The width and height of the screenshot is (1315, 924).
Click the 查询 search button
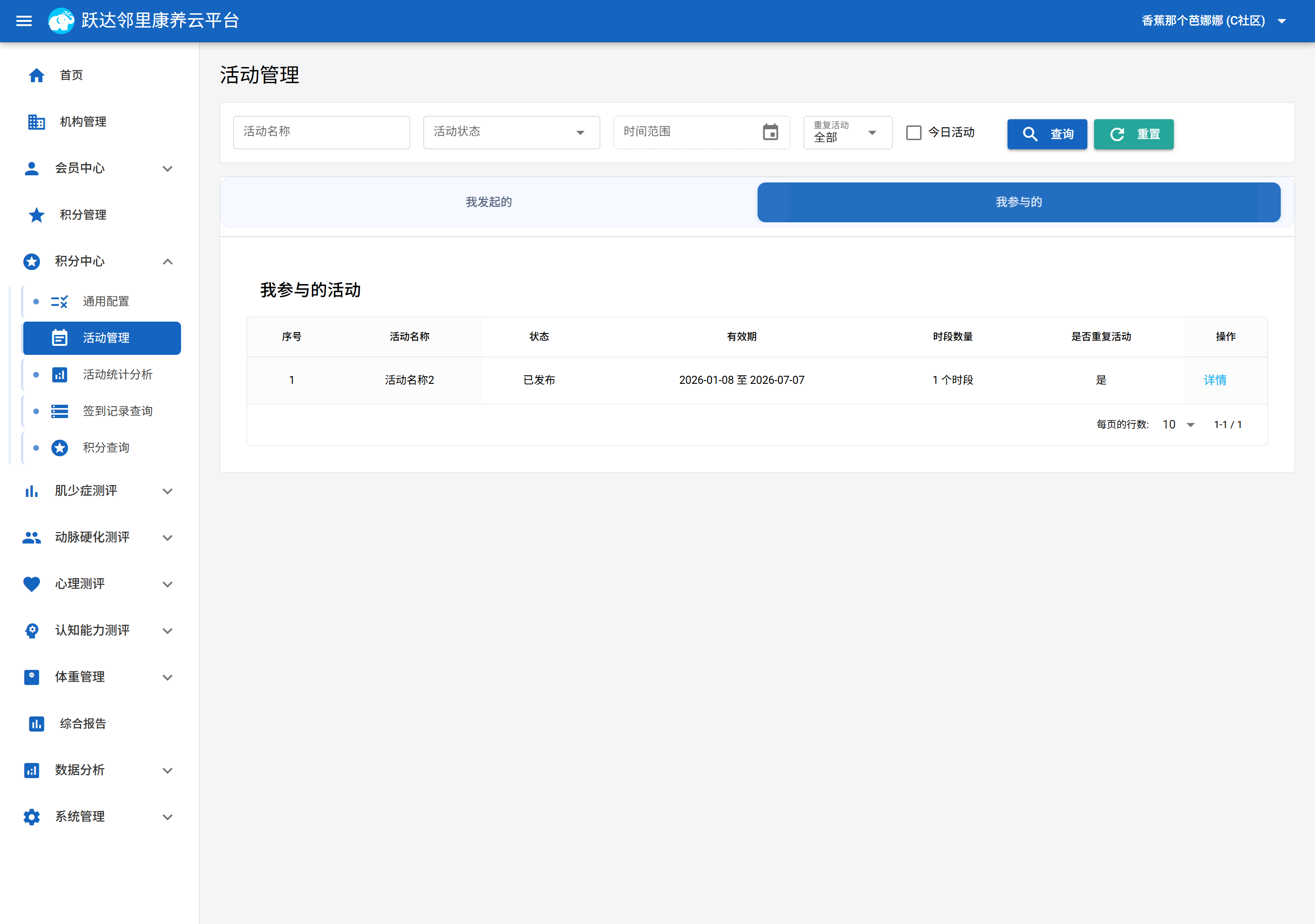[x=1047, y=134]
